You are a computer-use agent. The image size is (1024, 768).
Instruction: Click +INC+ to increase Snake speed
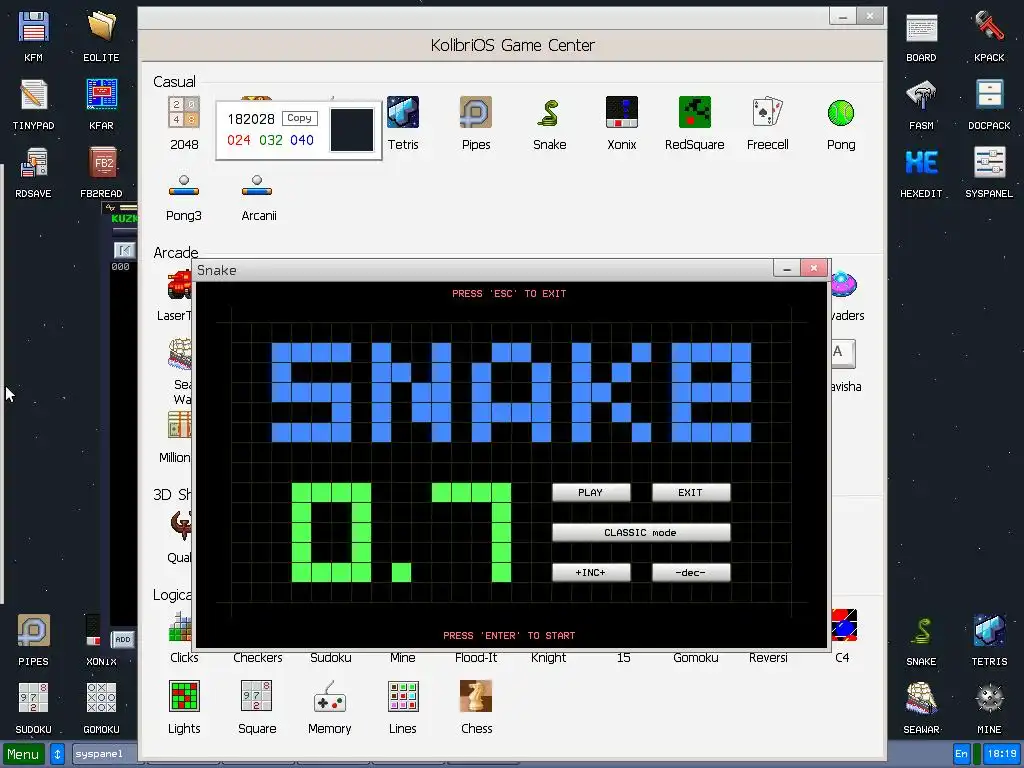pyautogui.click(x=591, y=572)
